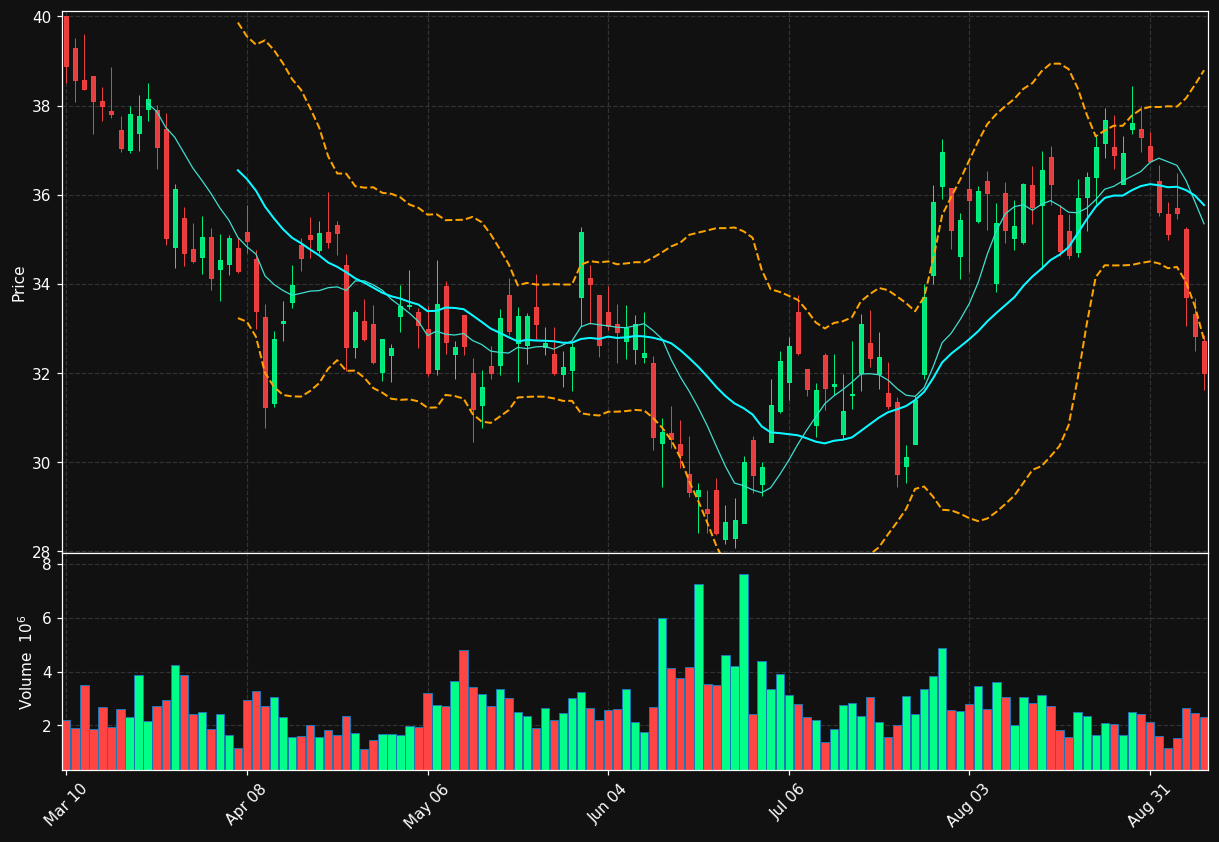Click volume tick label 8
Screen dimensions: 1219x842
coord(46,564)
